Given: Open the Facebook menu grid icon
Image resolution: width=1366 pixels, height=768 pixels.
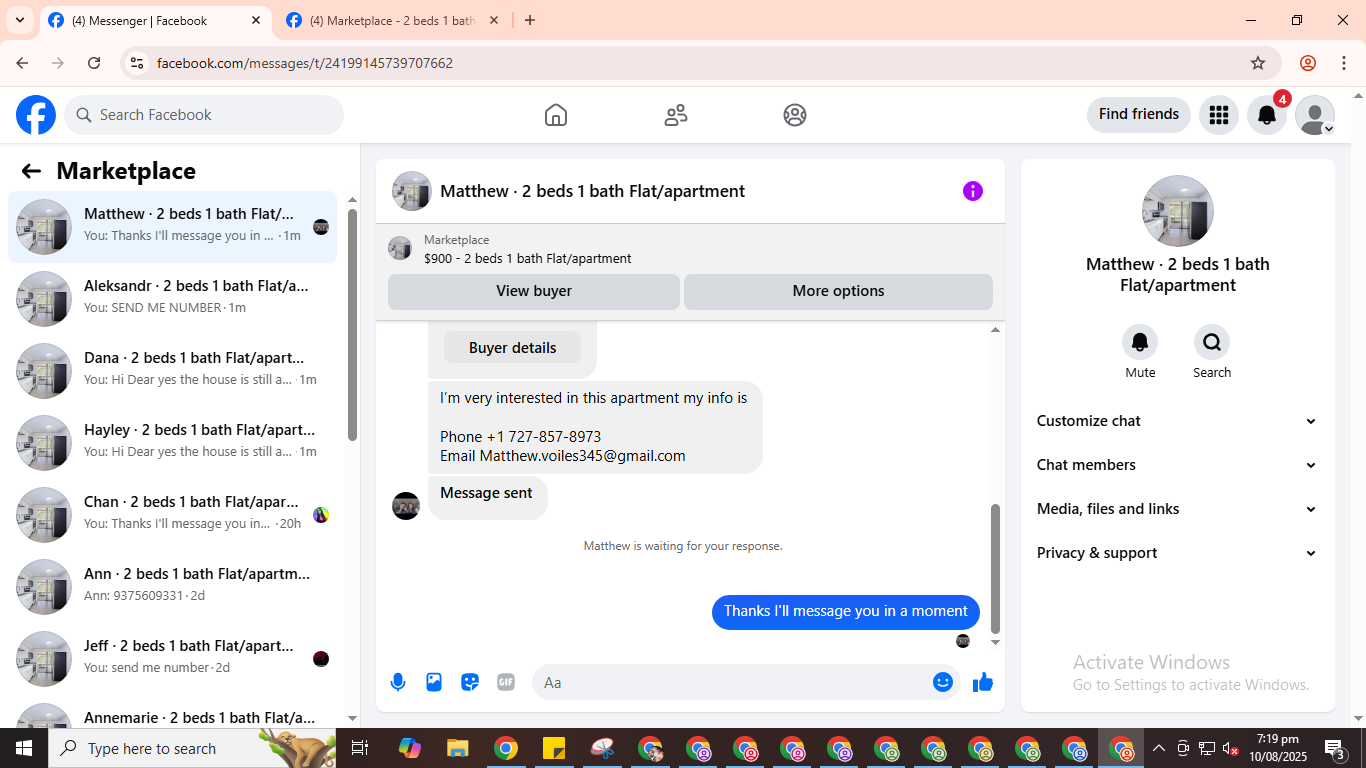Looking at the screenshot, I should pos(1218,115).
